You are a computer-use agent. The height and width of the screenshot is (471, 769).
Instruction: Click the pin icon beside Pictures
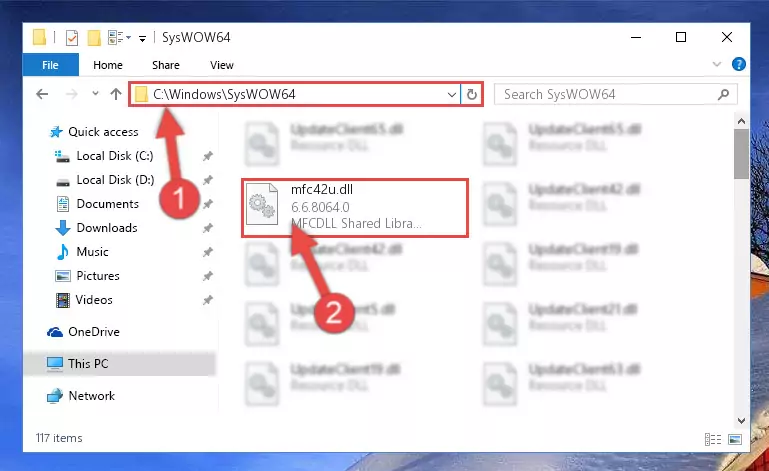pyautogui.click(x=208, y=276)
